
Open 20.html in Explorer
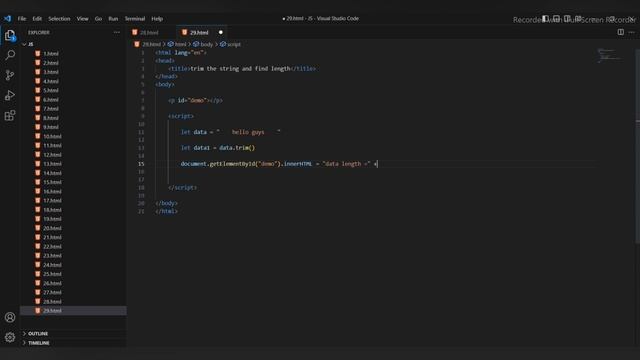tap(52, 228)
